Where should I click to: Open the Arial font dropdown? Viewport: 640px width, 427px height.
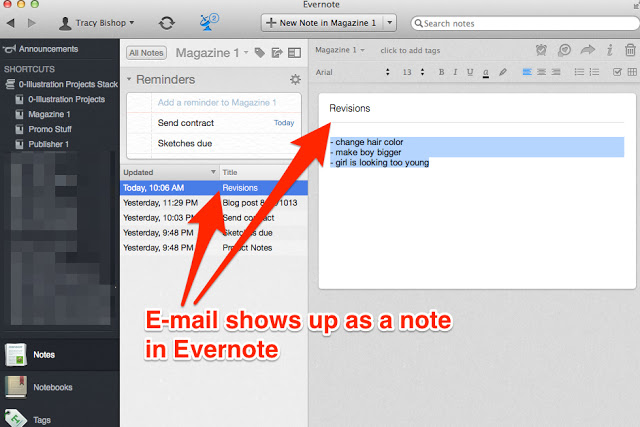coord(350,72)
